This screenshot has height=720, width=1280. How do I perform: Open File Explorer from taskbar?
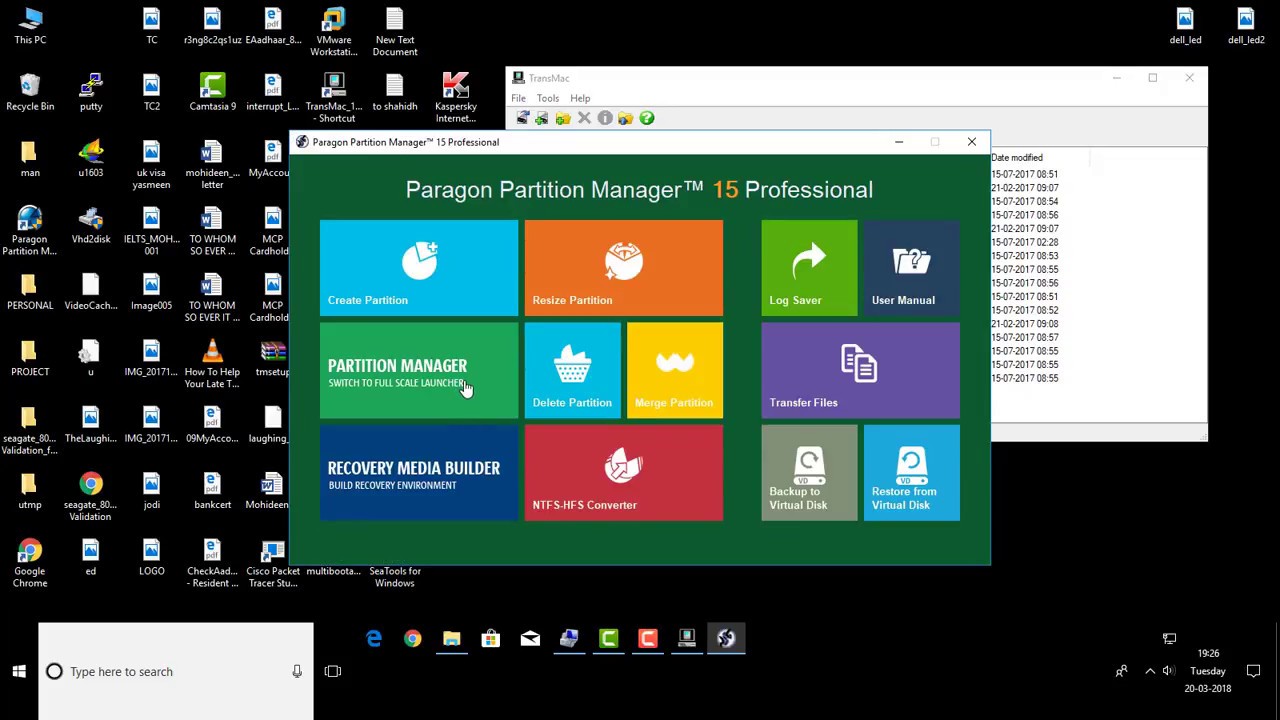pos(452,638)
